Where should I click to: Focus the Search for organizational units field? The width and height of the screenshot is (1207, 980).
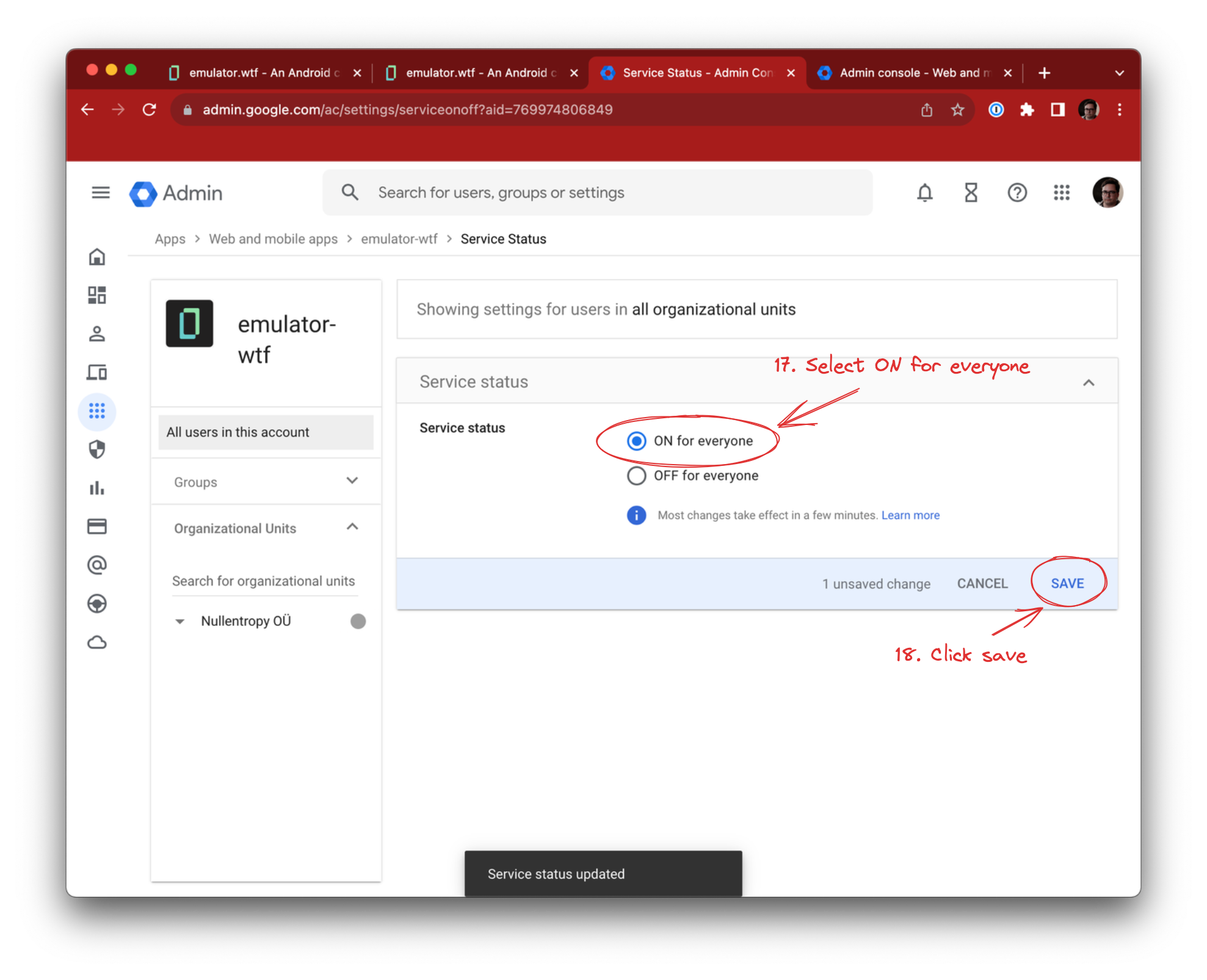coord(264,581)
